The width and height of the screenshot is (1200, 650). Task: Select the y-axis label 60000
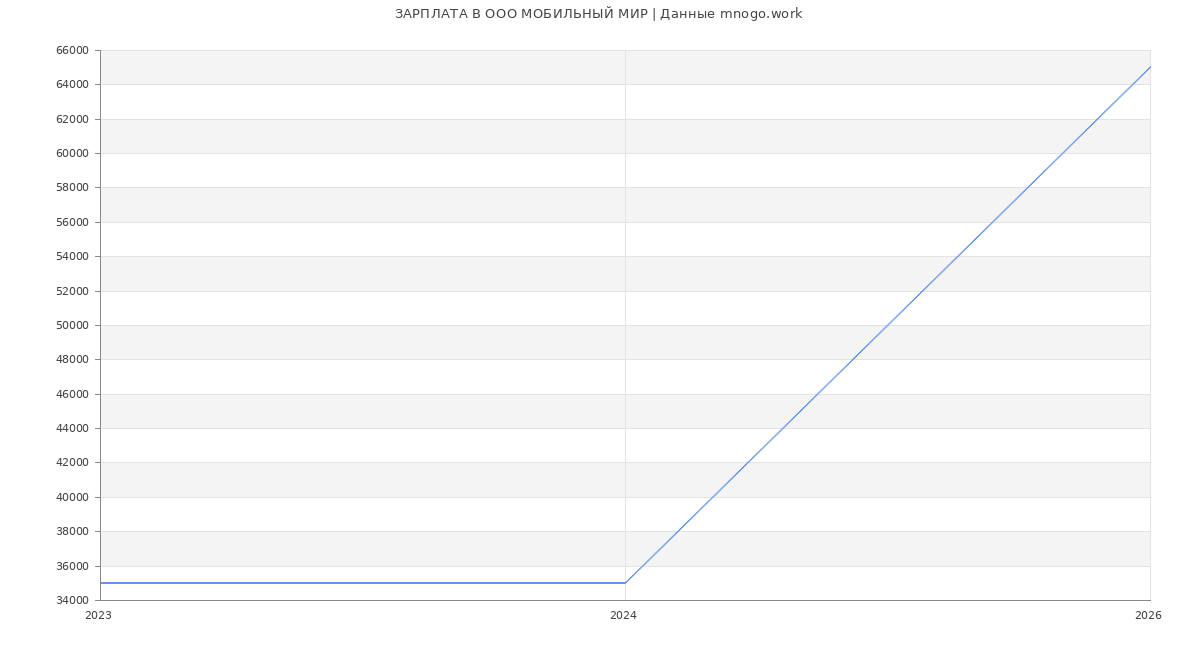coord(73,153)
